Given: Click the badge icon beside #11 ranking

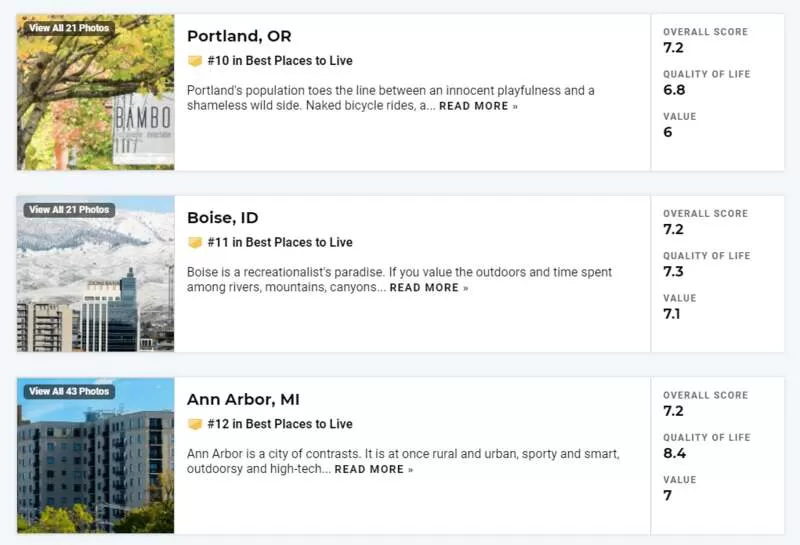Looking at the screenshot, I should pyautogui.click(x=194, y=242).
